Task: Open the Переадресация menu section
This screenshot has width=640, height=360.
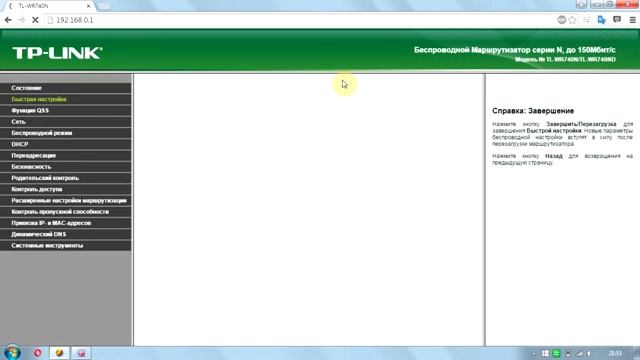Action: (66, 156)
